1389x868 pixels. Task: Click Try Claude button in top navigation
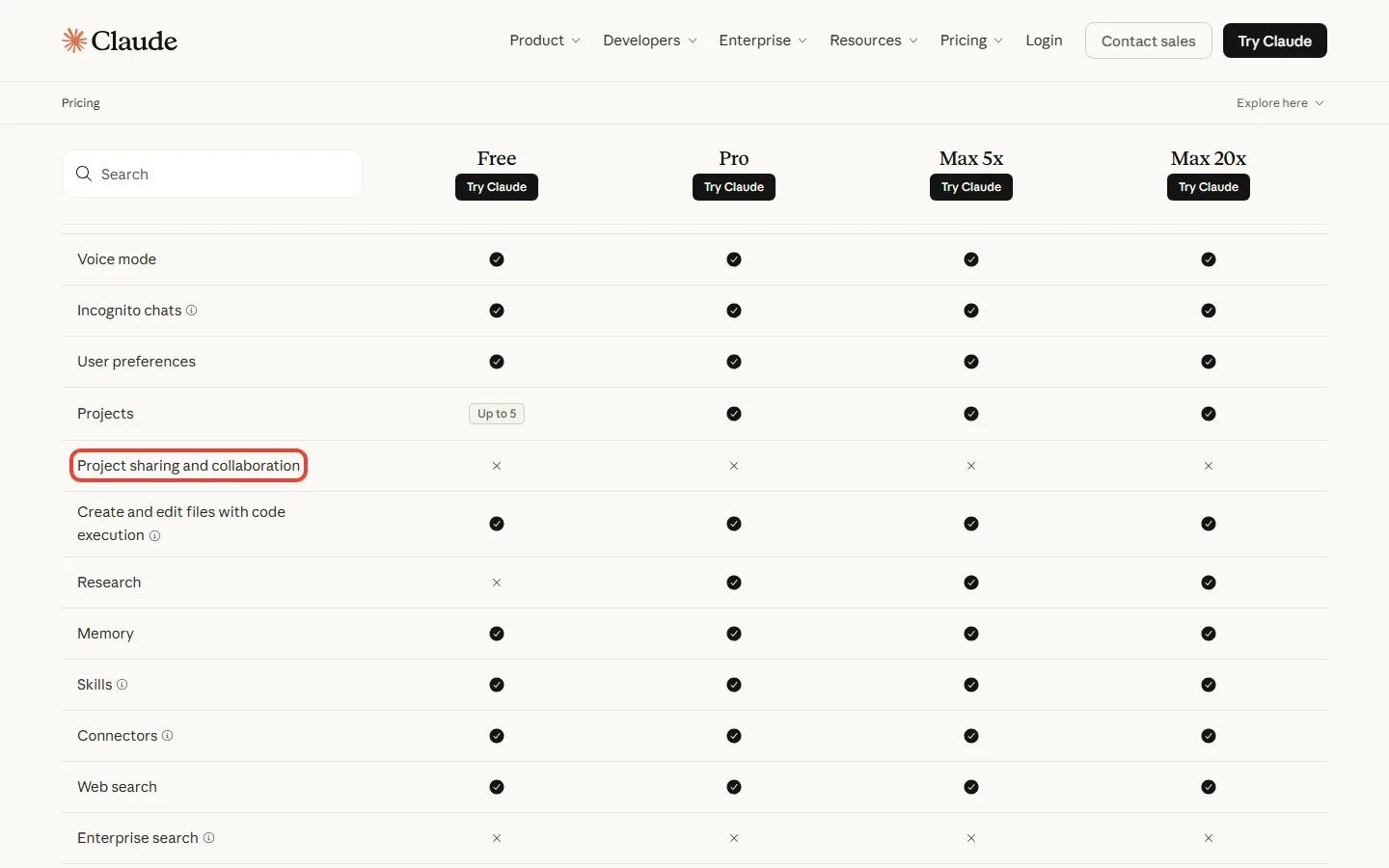pyautogui.click(x=1274, y=41)
